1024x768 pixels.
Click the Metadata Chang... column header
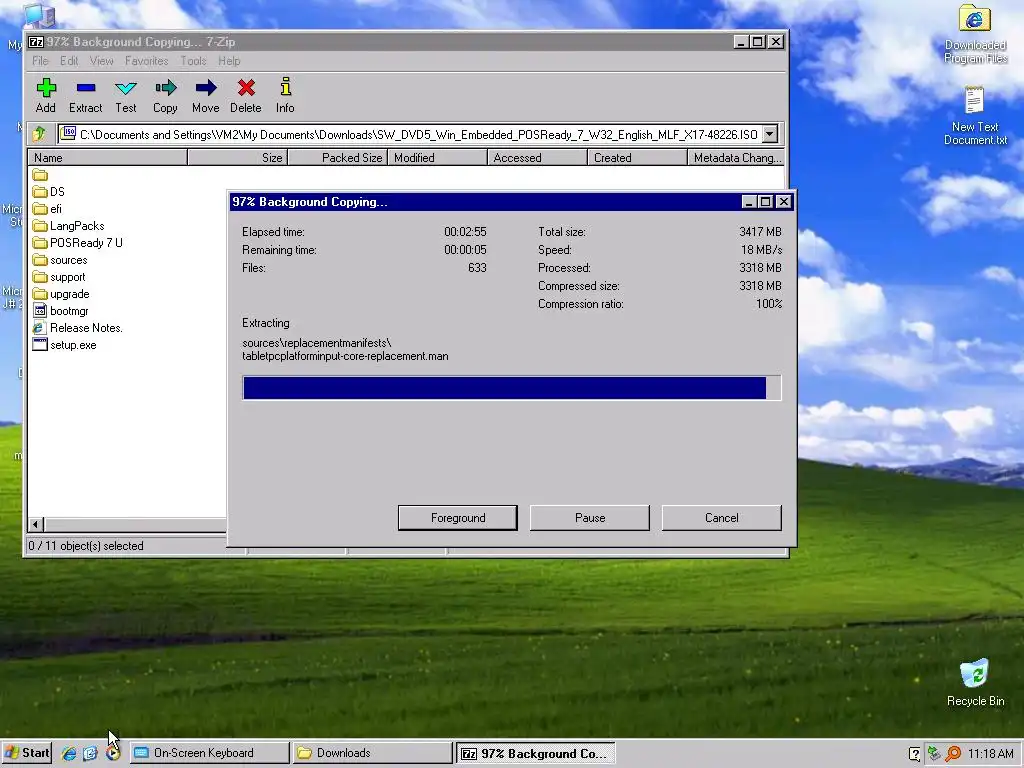(736, 157)
